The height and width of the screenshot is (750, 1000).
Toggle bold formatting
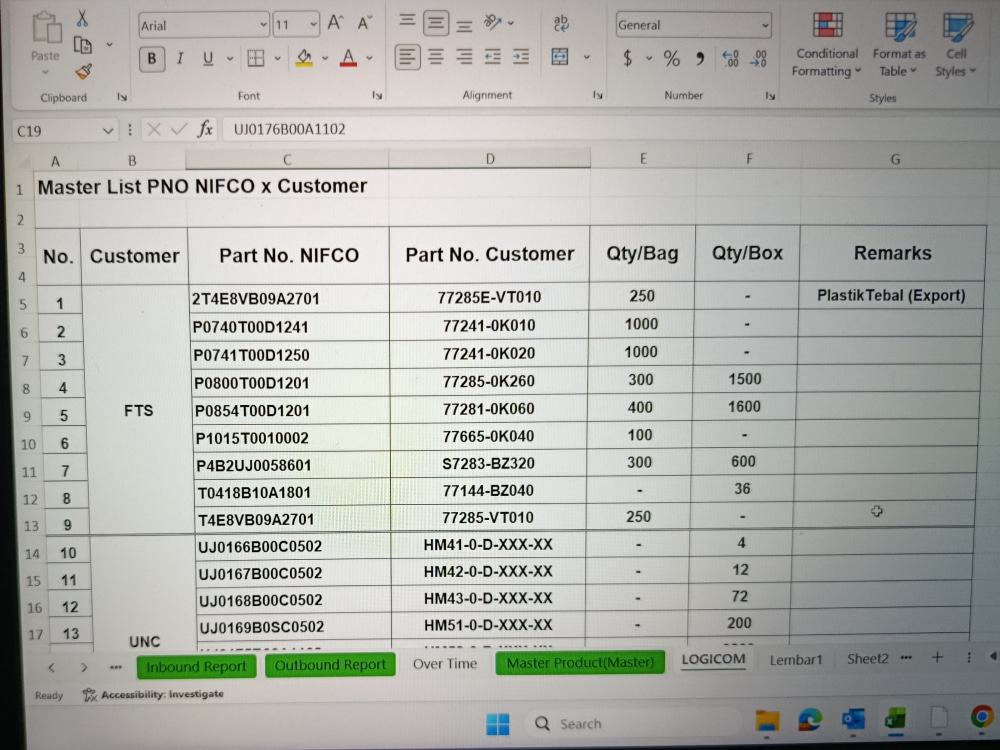point(152,59)
